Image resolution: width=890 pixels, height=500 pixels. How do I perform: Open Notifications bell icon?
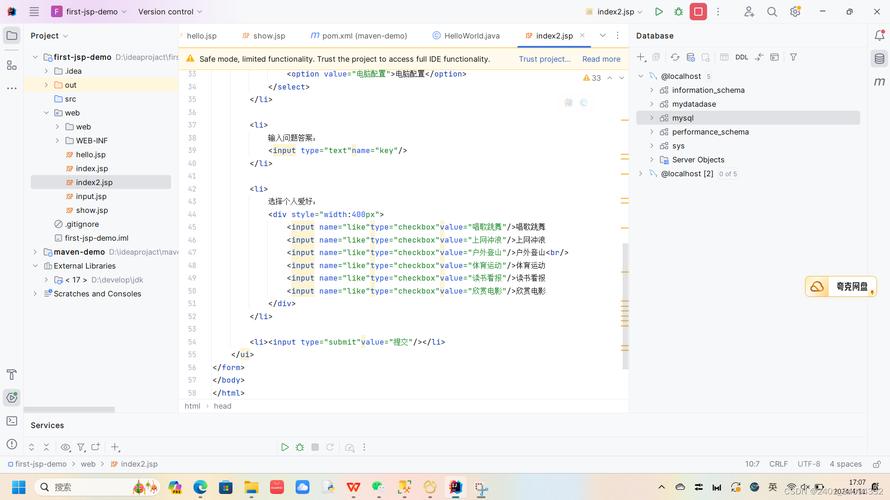(x=879, y=35)
